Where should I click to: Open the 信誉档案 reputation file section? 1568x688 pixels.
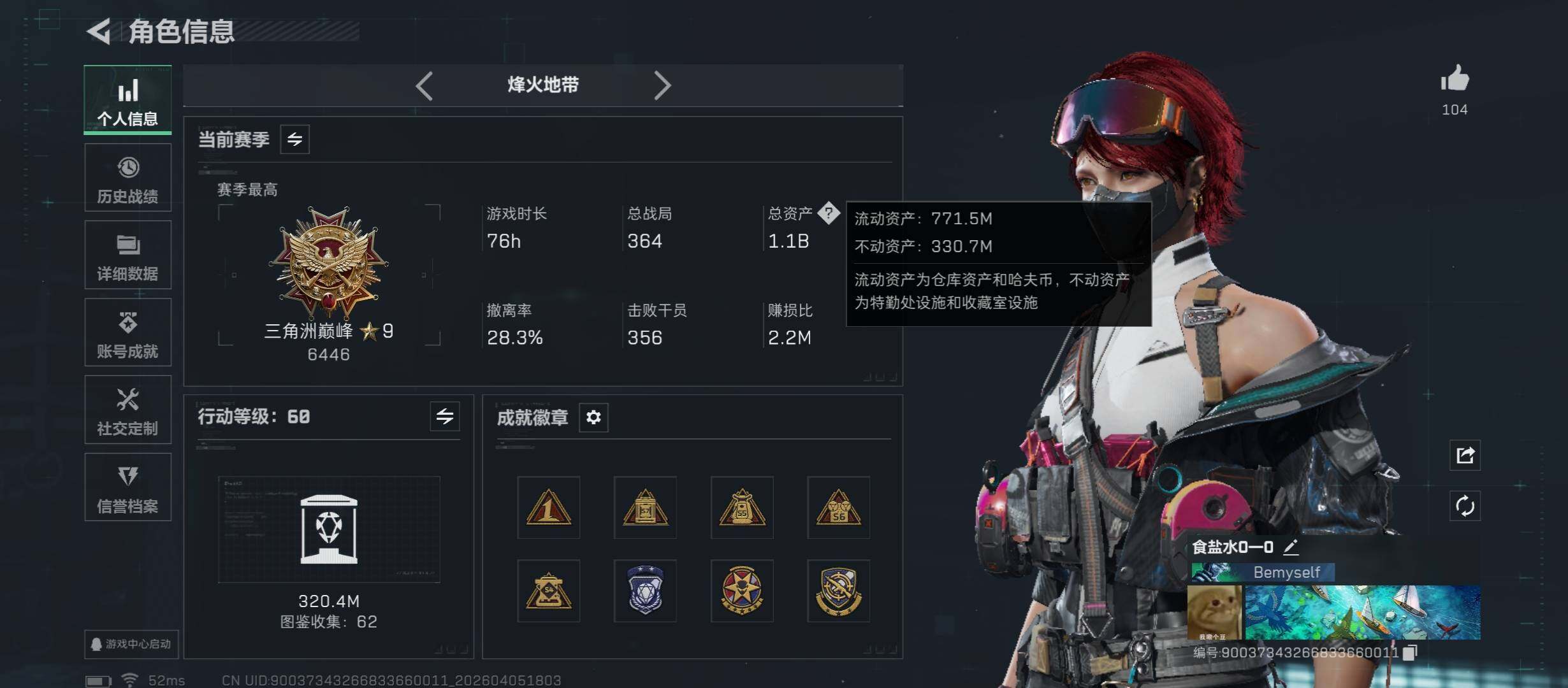pyautogui.click(x=127, y=487)
